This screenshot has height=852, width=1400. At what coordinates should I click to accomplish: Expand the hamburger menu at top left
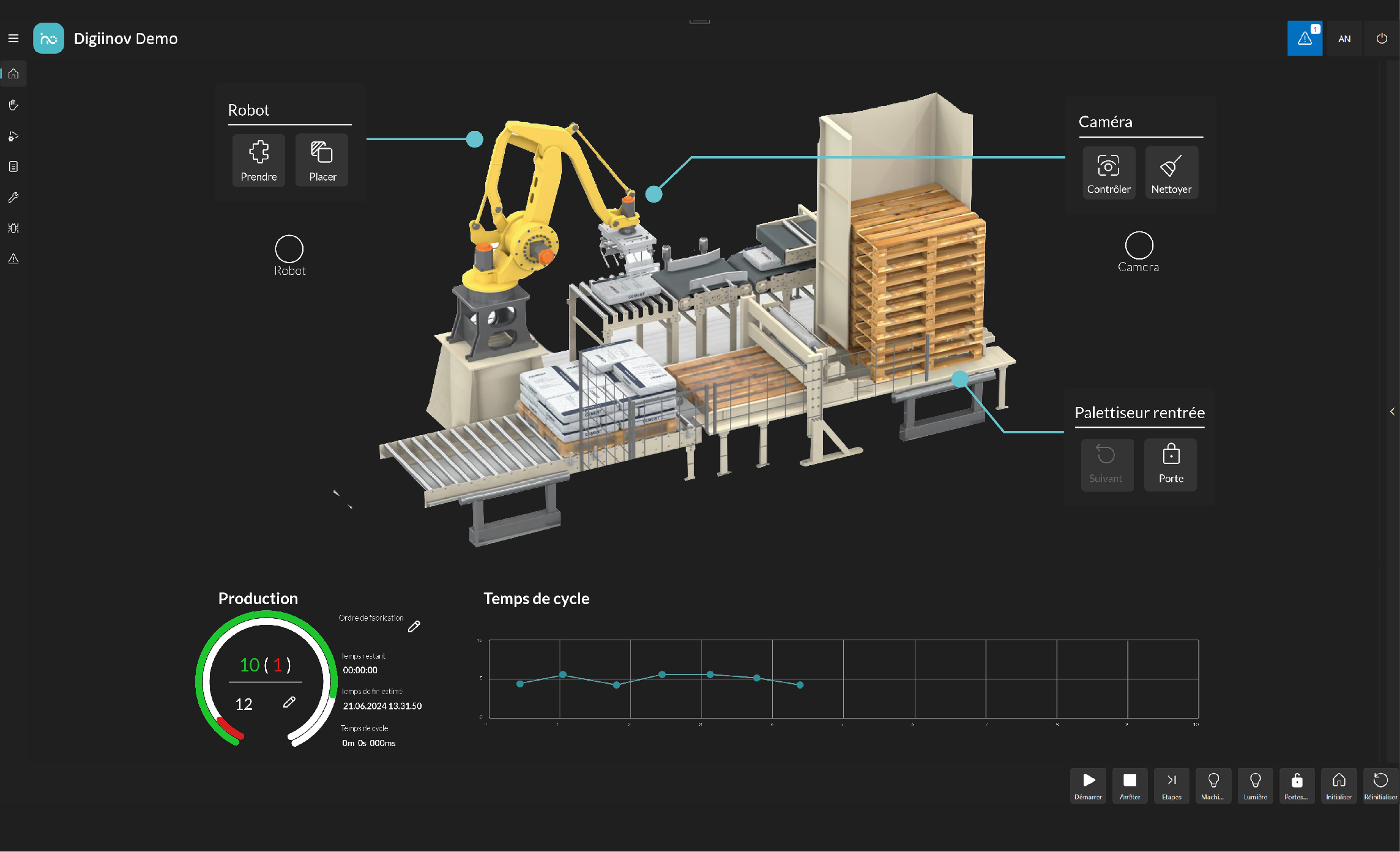click(x=13, y=39)
